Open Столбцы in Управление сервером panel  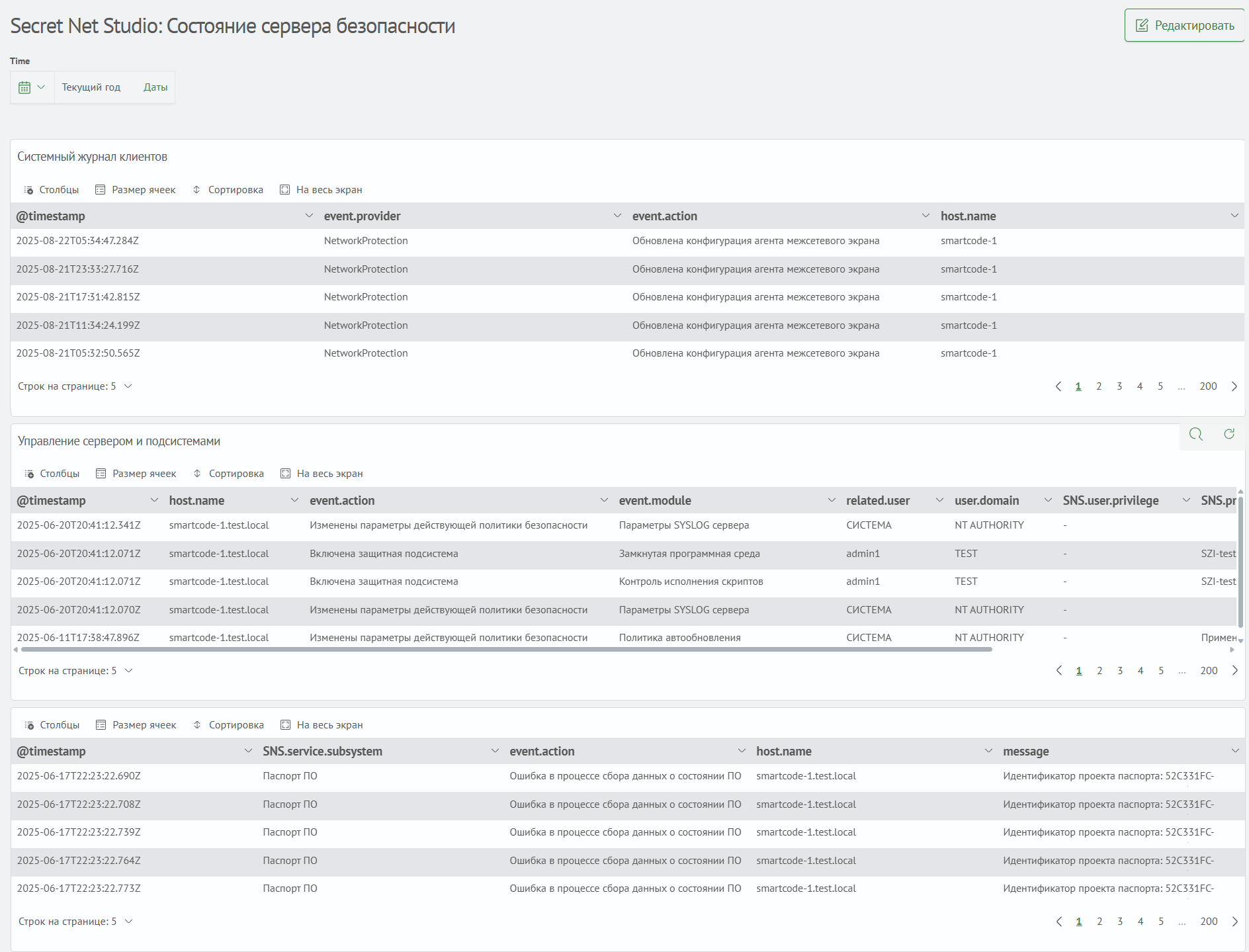(52, 474)
